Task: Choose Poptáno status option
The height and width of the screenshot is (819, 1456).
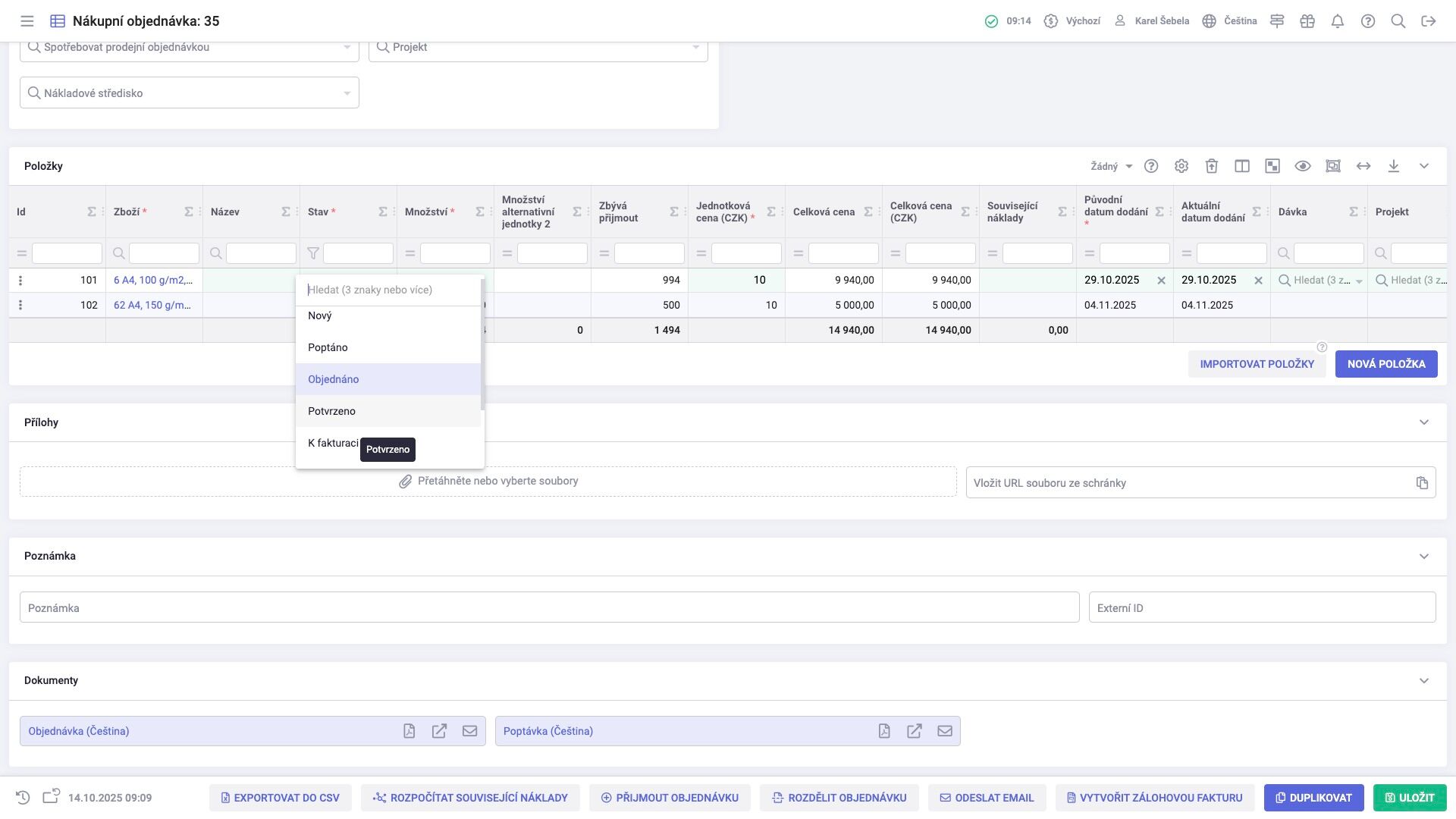Action: (328, 347)
